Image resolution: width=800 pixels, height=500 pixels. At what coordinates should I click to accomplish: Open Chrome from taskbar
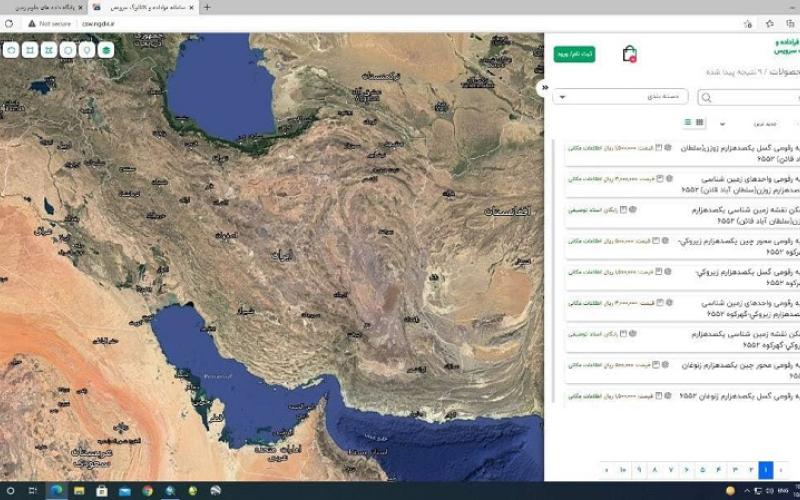pos(147,491)
